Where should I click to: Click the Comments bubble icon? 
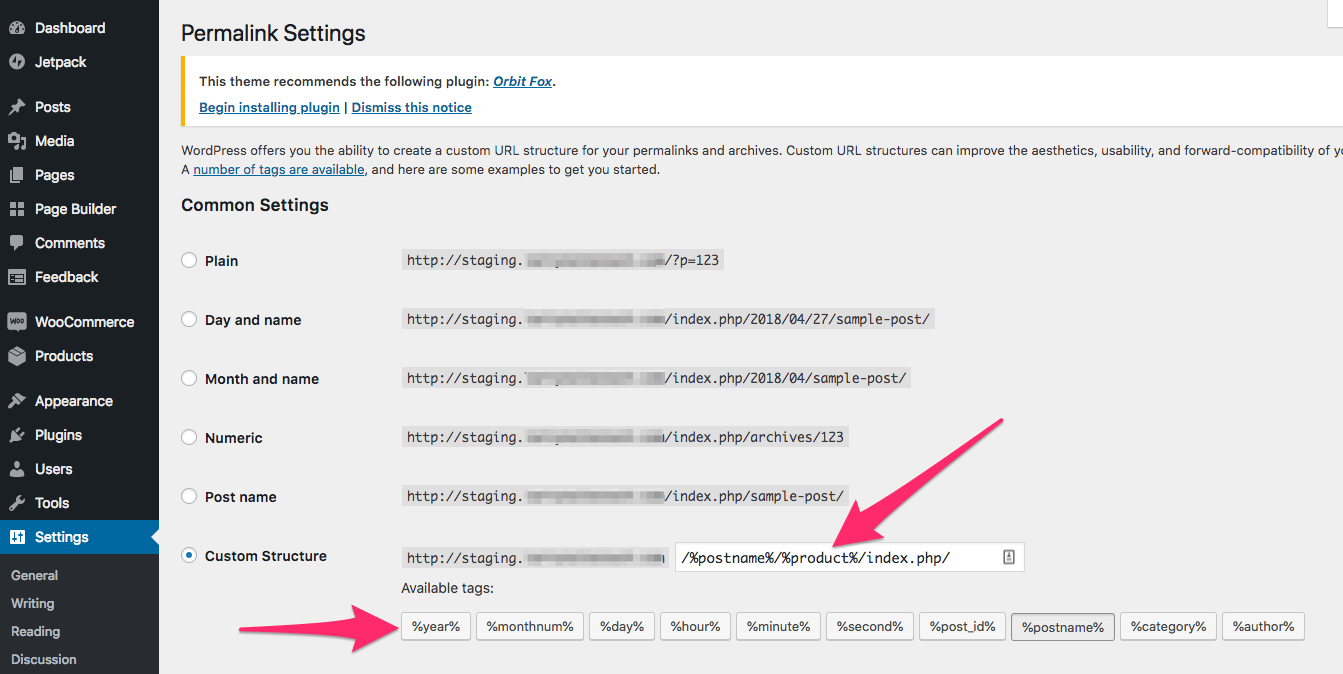click(17, 243)
